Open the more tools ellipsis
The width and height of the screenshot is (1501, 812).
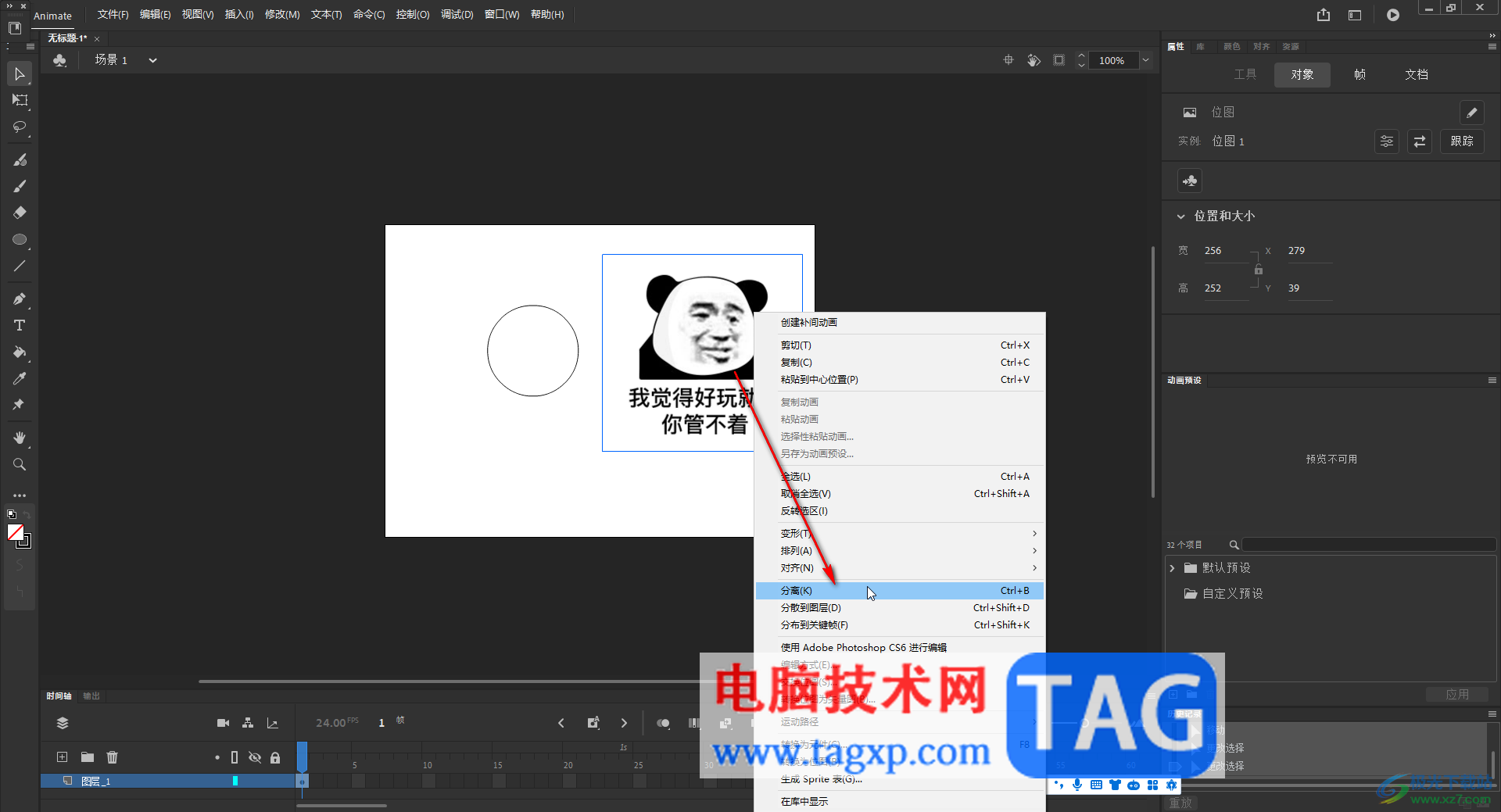pyautogui.click(x=20, y=495)
